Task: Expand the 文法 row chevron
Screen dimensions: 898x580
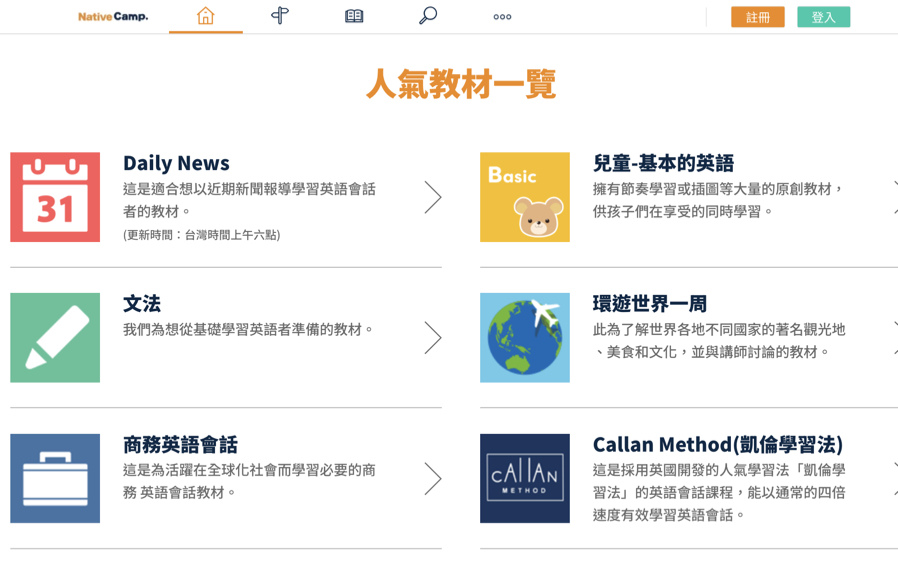Action: click(x=433, y=338)
